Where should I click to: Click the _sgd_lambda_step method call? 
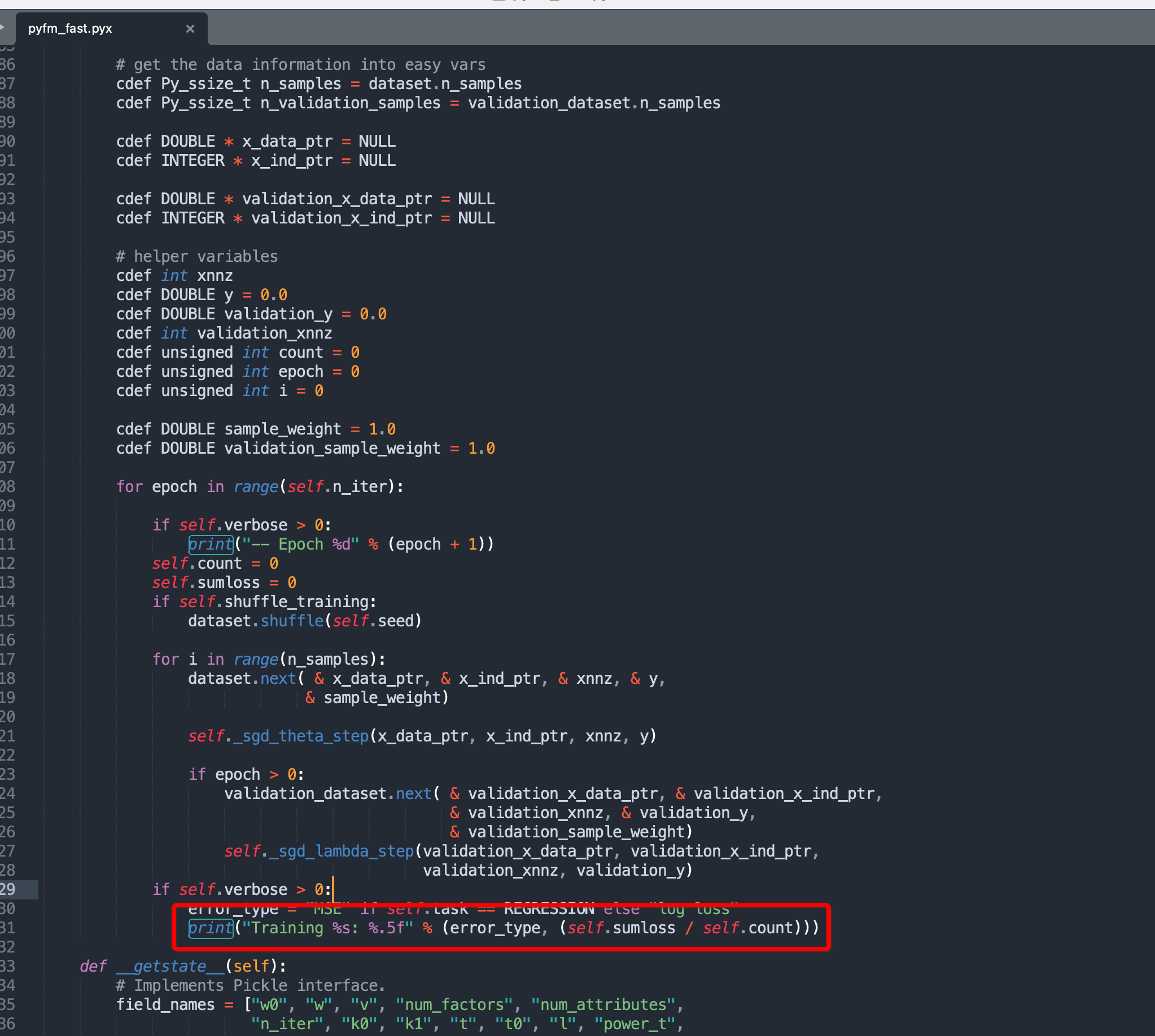(342, 851)
